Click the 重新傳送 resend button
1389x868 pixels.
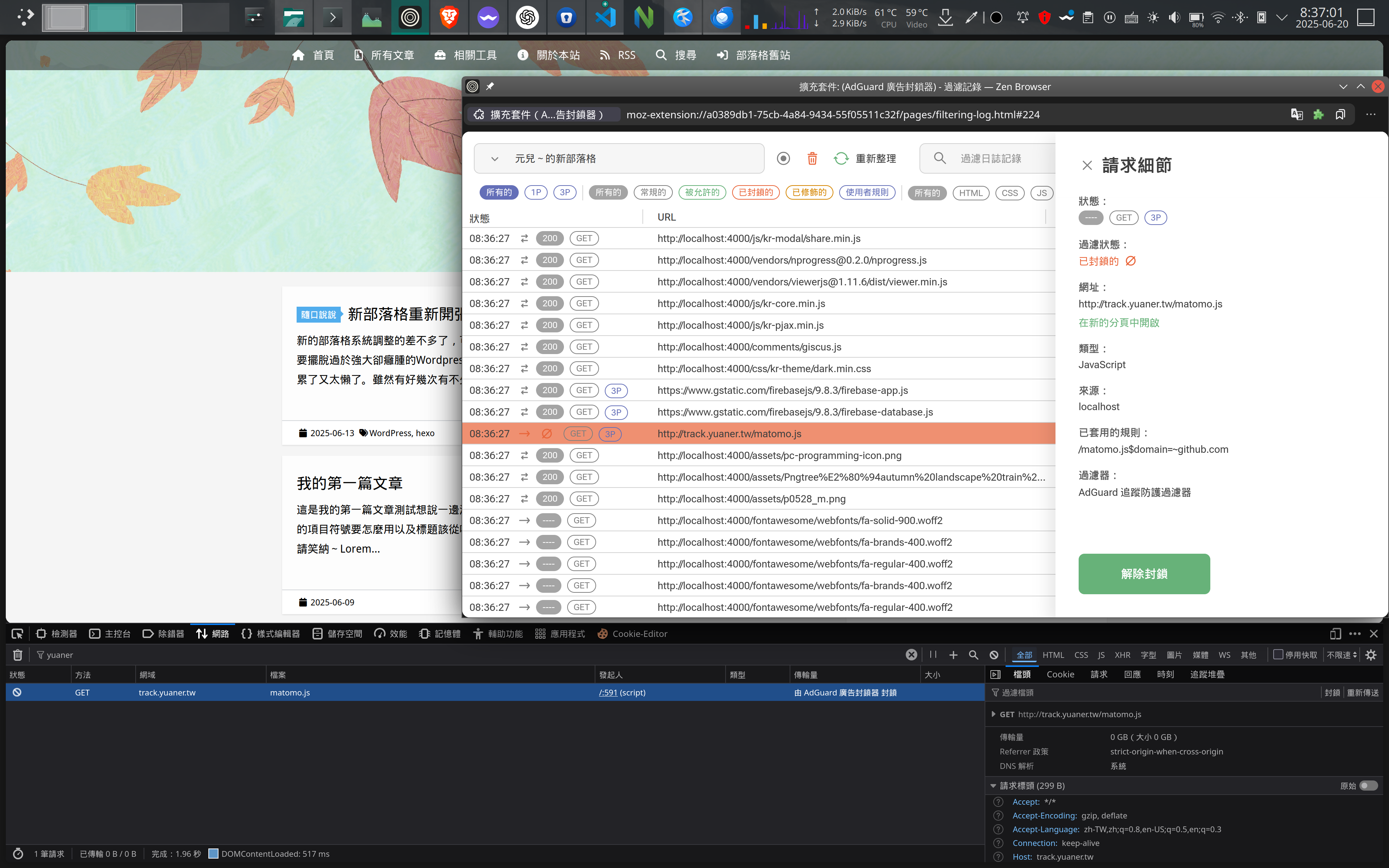point(1363,693)
